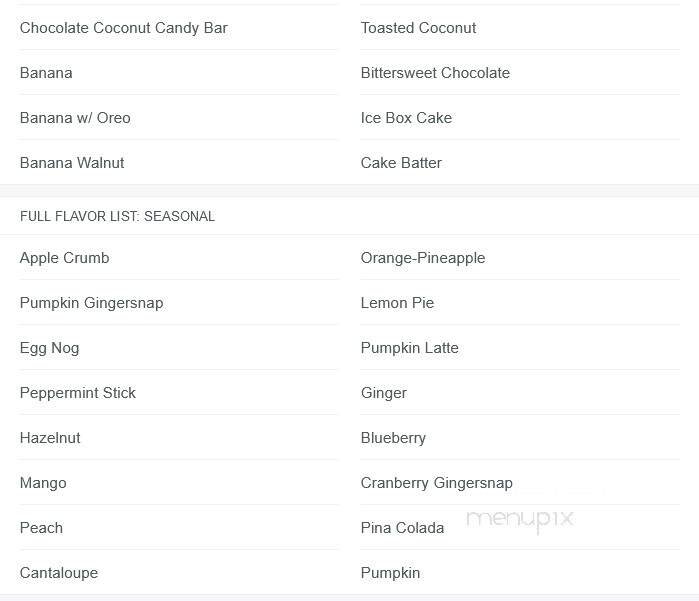Click the Orange-Pineapple flavor
699x601 pixels.
(423, 258)
